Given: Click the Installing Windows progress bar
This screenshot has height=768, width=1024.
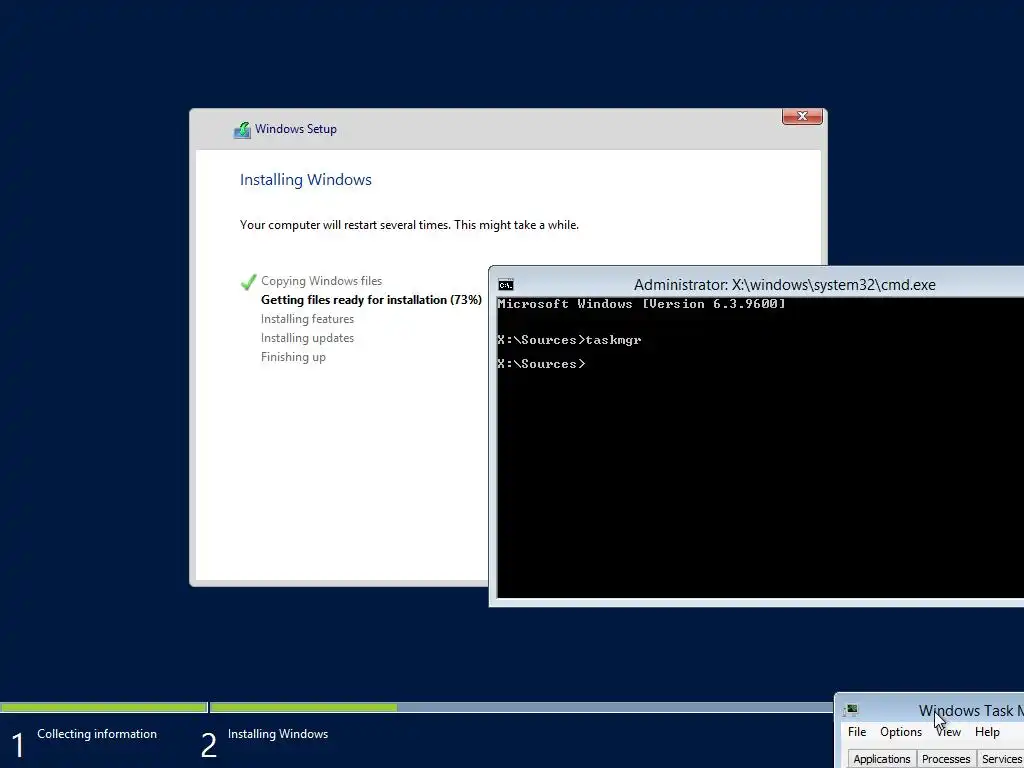Looking at the screenshot, I should 522,707.
